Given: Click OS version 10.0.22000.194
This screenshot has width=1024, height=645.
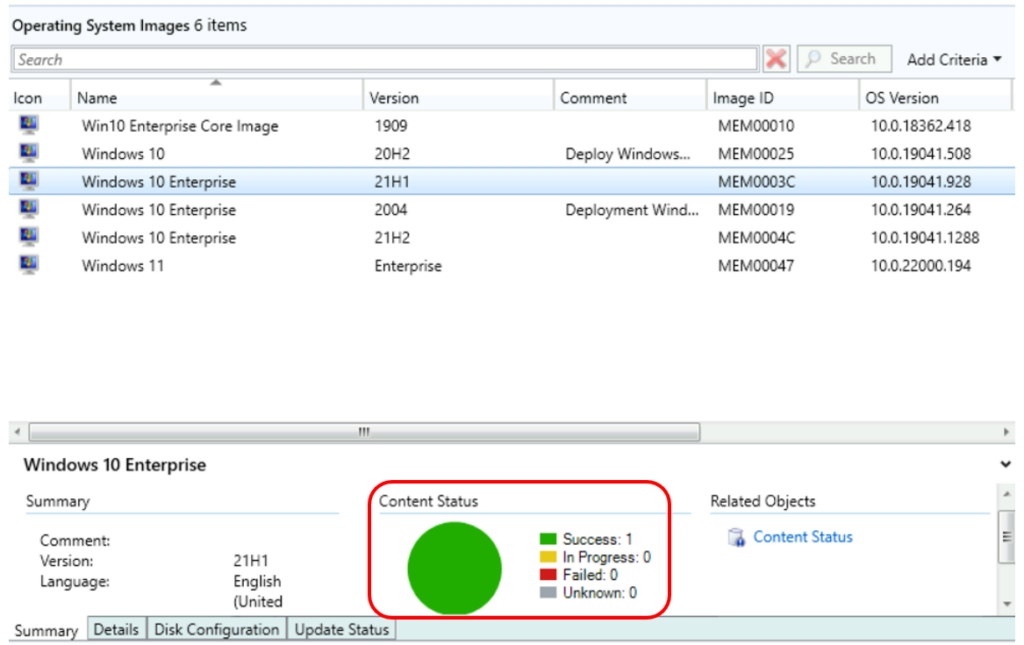Looking at the screenshot, I should click(921, 266).
